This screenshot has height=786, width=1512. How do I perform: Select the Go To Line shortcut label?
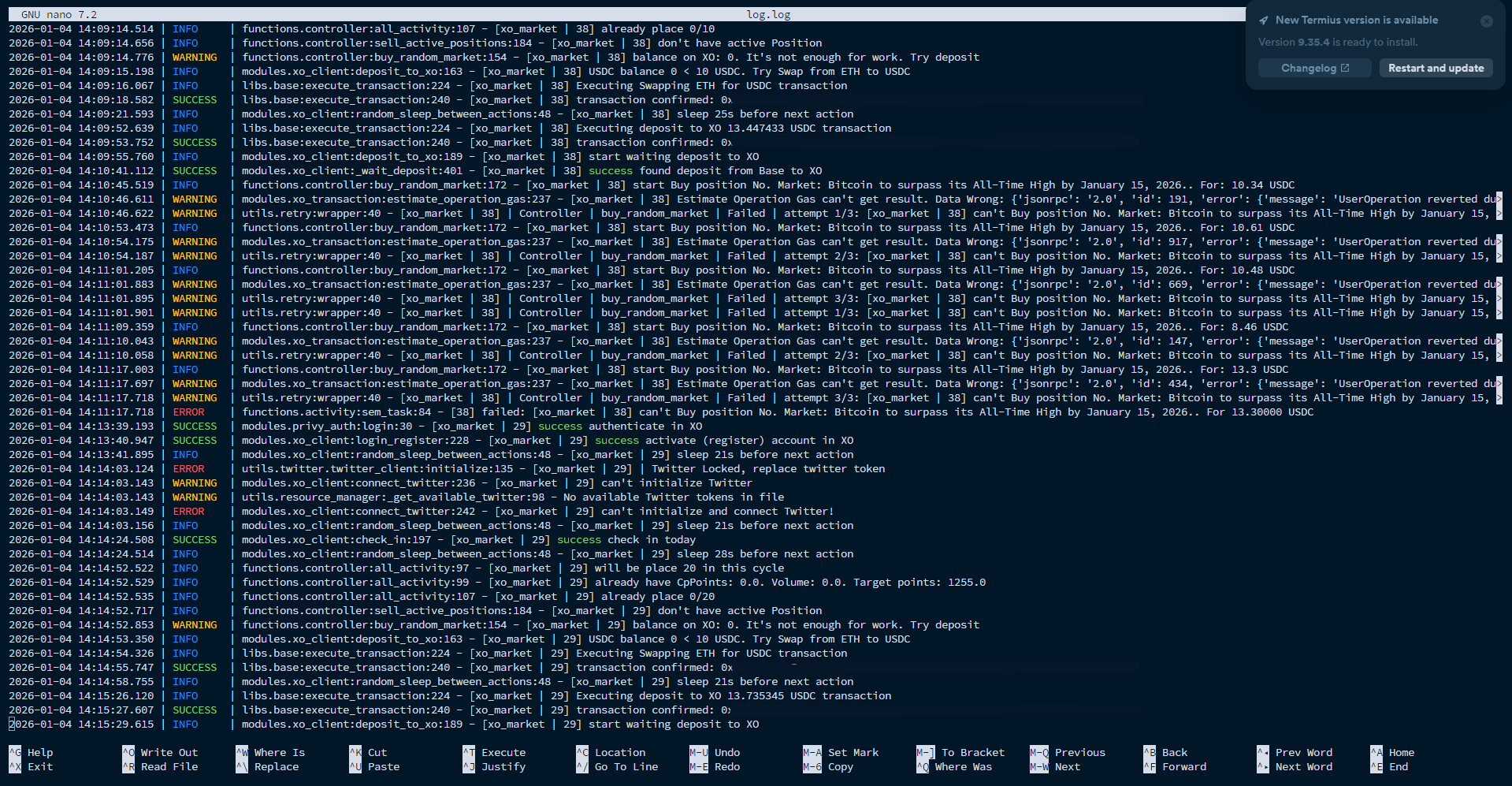(626, 766)
